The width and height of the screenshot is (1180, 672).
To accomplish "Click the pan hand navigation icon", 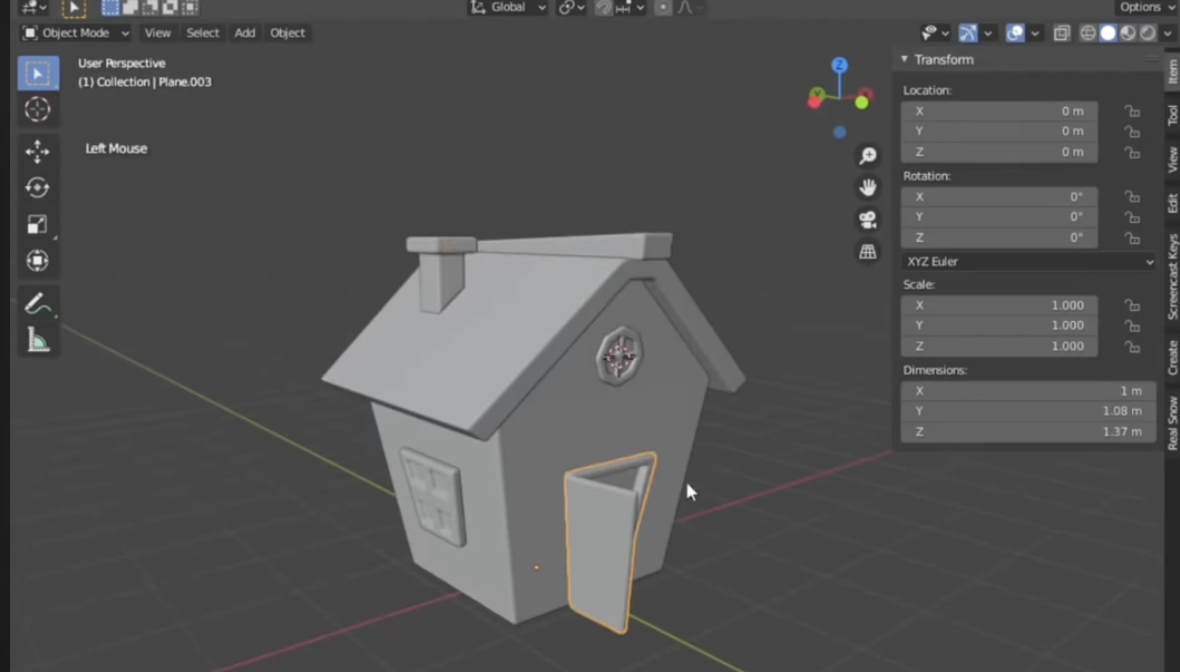I will click(x=868, y=187).
